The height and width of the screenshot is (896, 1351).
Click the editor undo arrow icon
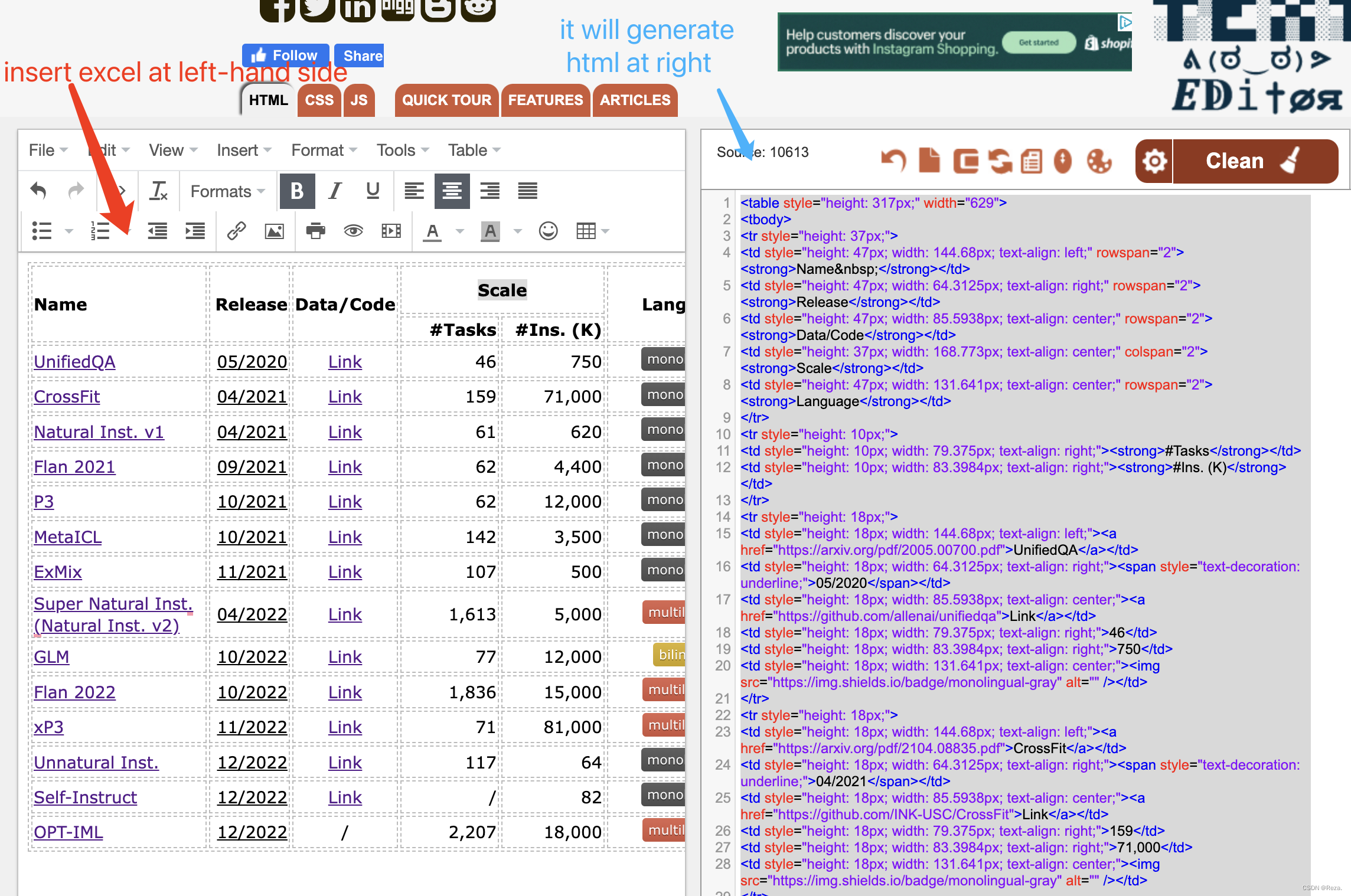pos(38,191)
